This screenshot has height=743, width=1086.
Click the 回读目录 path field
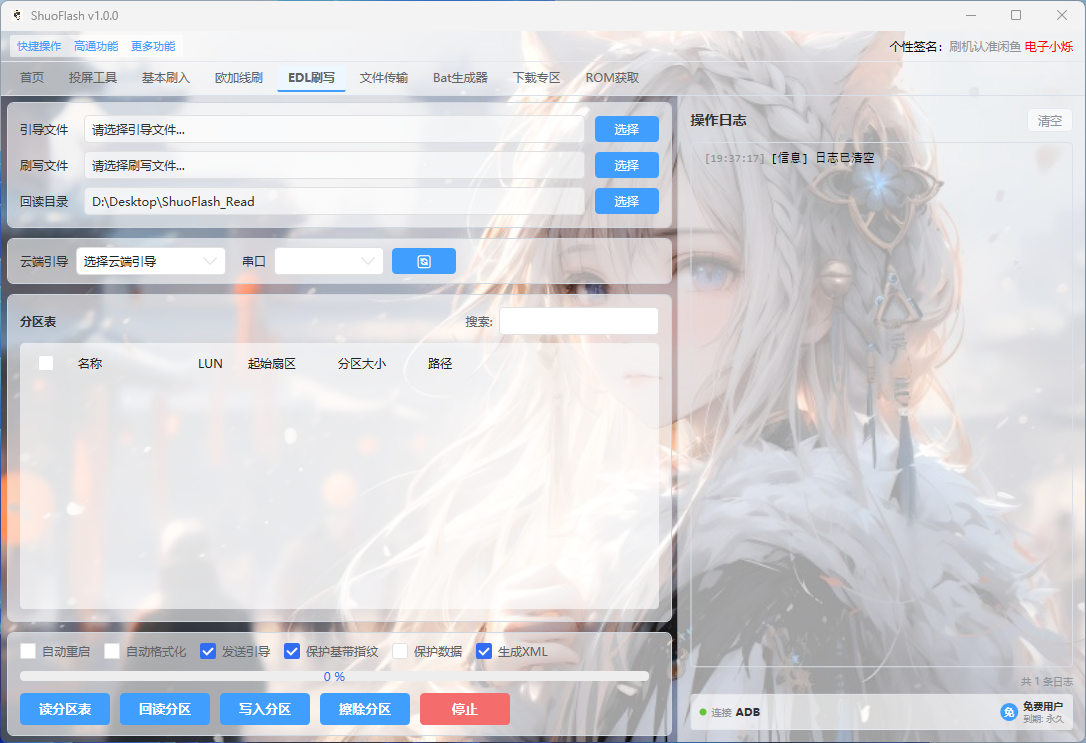pos(335,201)
